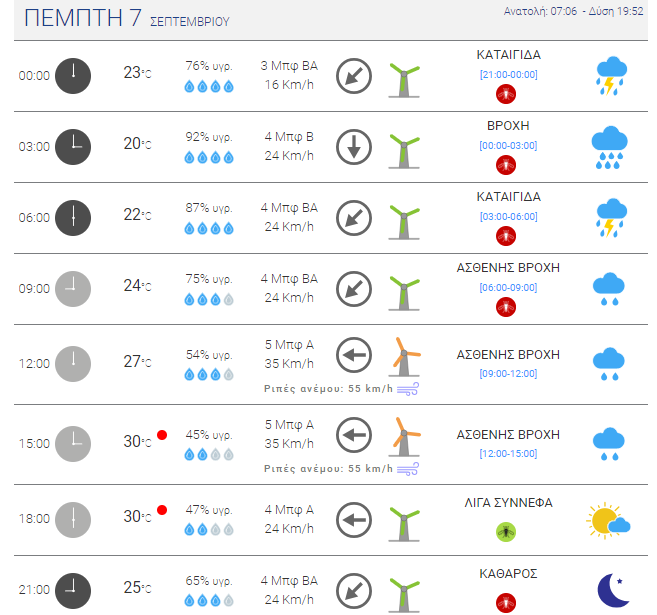657x615 pixels.
Task: Click the sun with cloud icon at 18:00
Action: click(608, 520)
